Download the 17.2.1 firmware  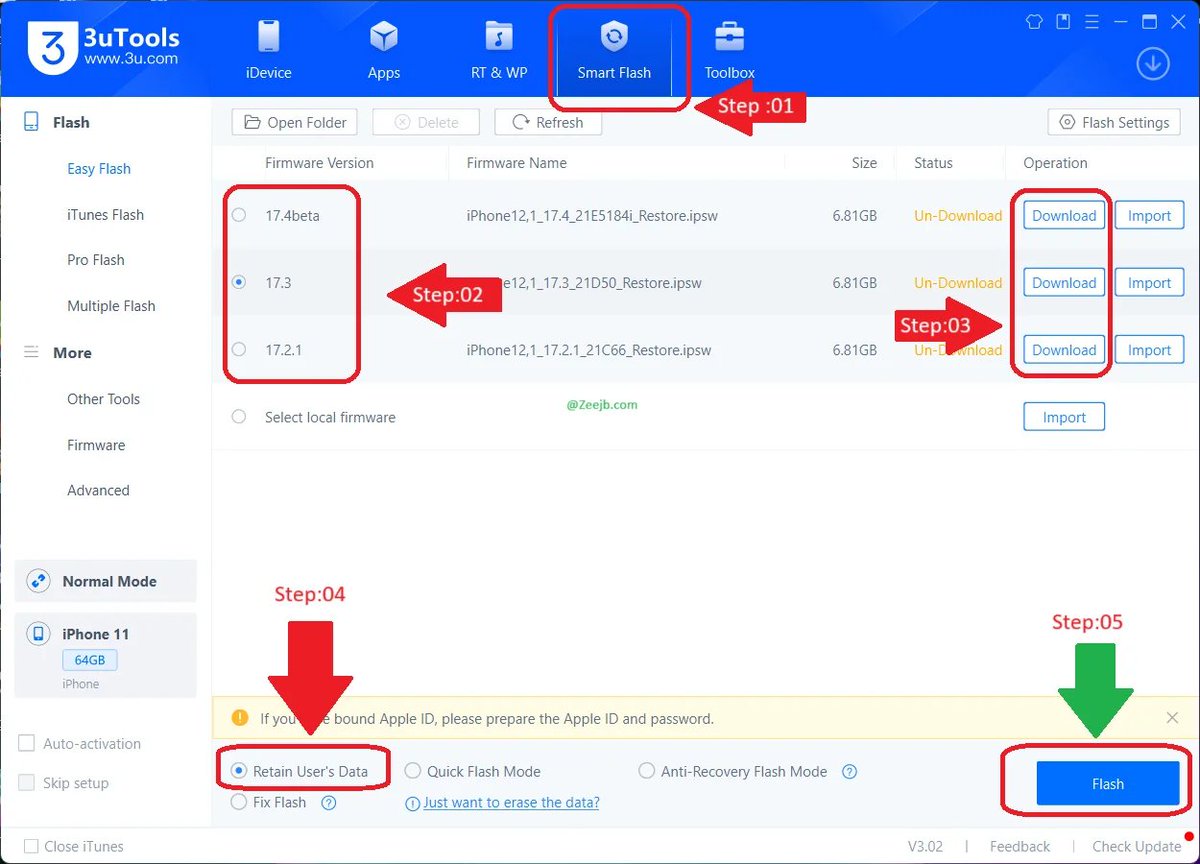[1064, 350]
